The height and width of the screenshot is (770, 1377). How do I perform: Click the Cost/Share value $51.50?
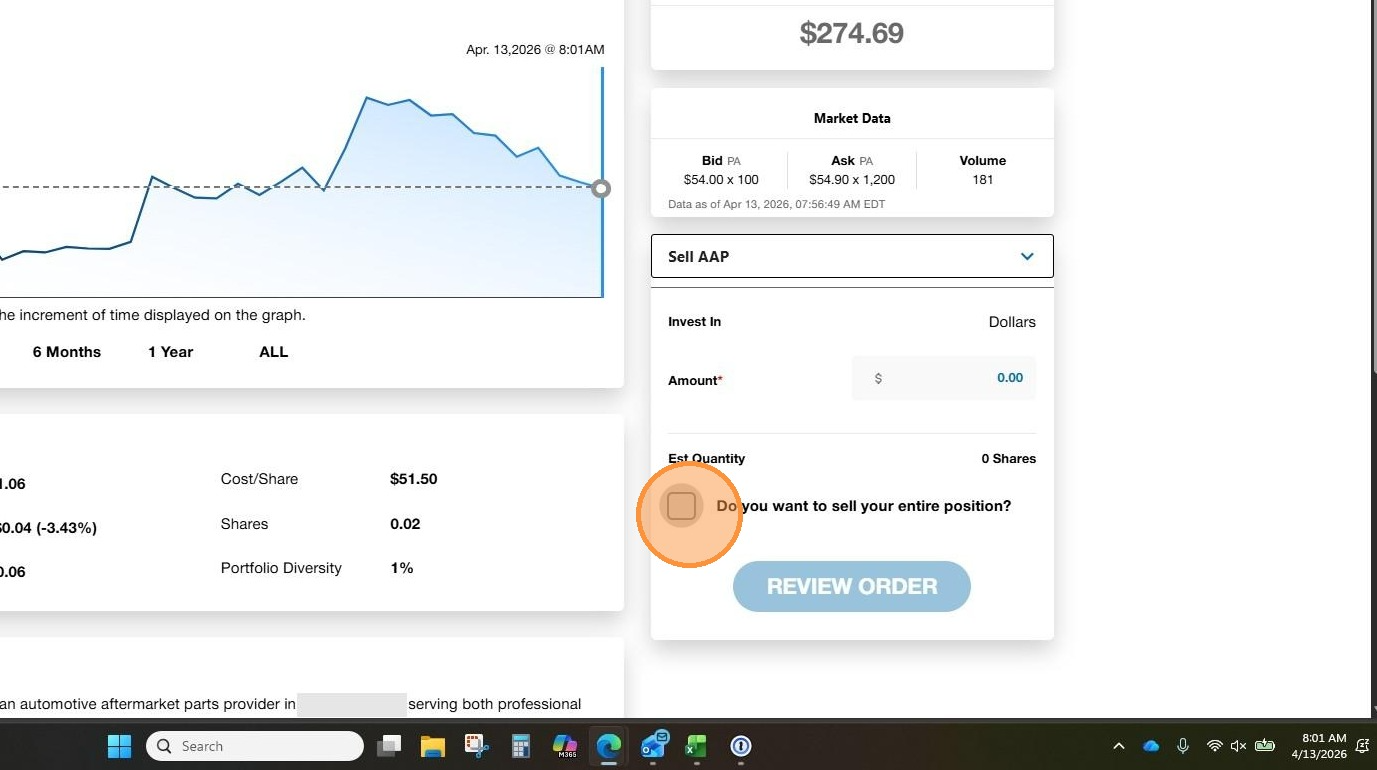[x=414, y=479]
